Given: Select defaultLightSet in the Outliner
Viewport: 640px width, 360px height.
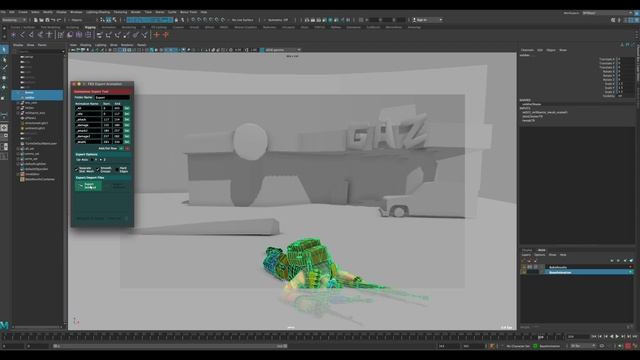Looking at the screenshot, I should [36, 164].
